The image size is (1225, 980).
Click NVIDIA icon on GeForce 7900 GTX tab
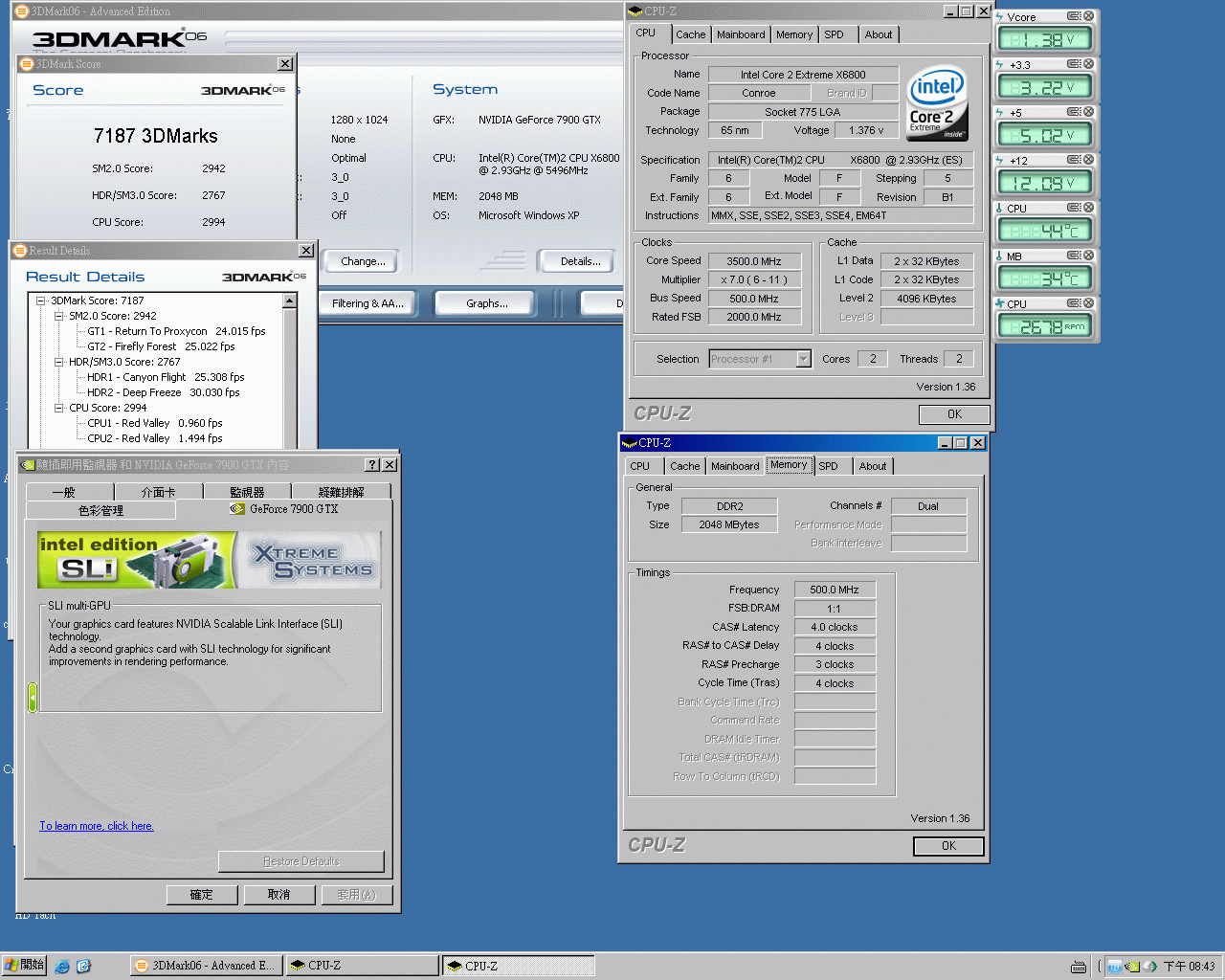(237, 509)
